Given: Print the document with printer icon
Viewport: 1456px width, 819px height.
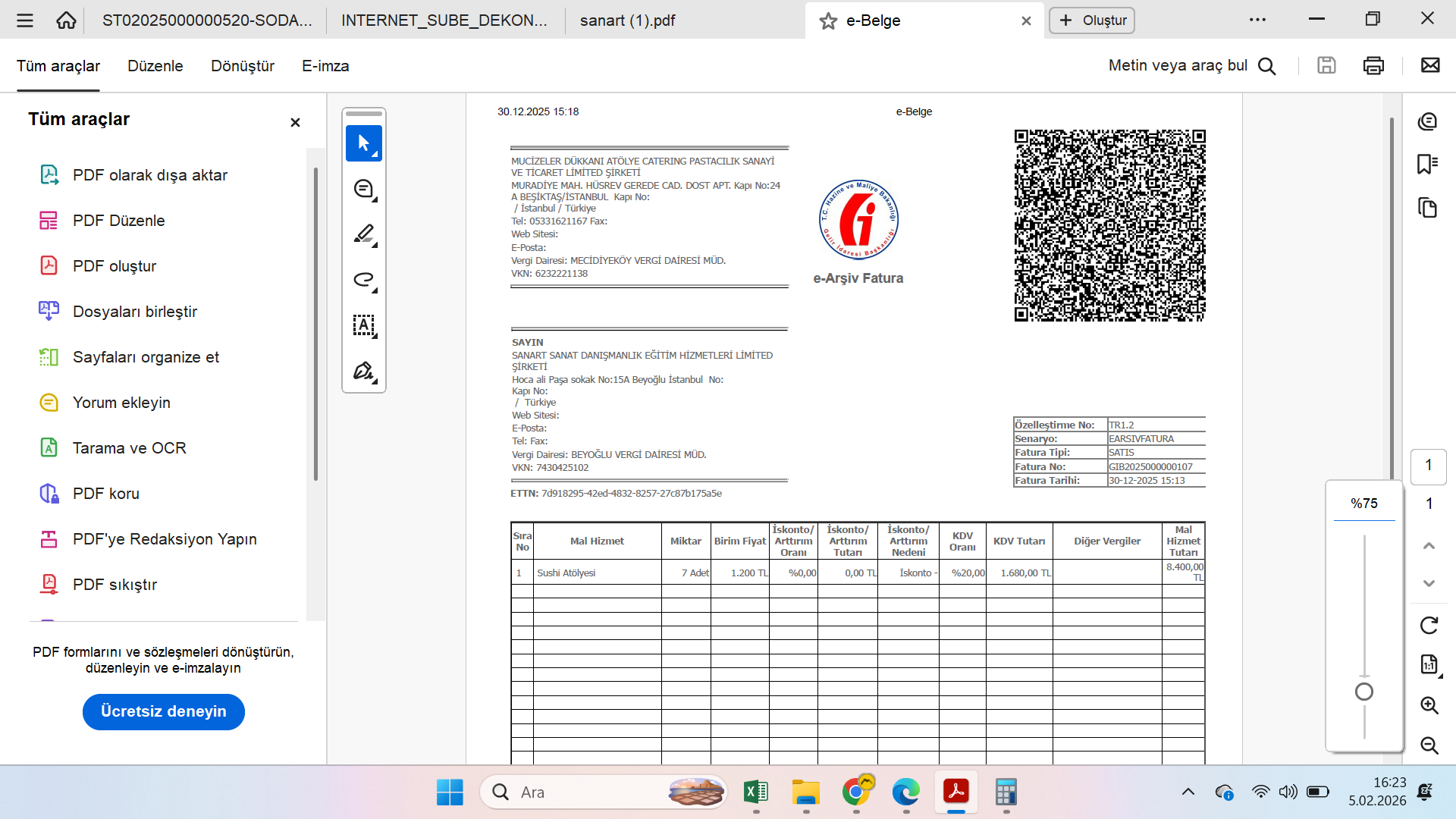Looking at the screenshot, I should 1373,65.
